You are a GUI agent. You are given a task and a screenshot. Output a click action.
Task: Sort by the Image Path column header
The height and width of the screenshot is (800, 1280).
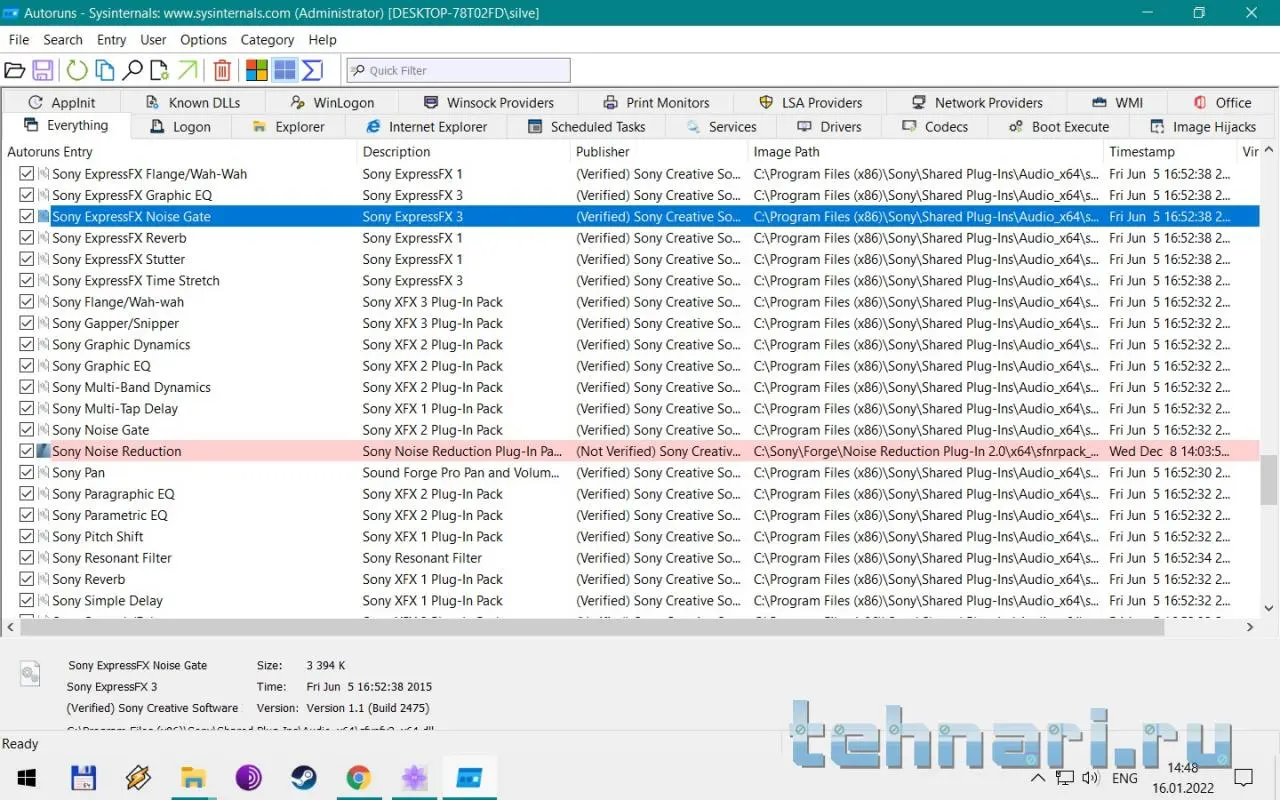tap(926, 152)
